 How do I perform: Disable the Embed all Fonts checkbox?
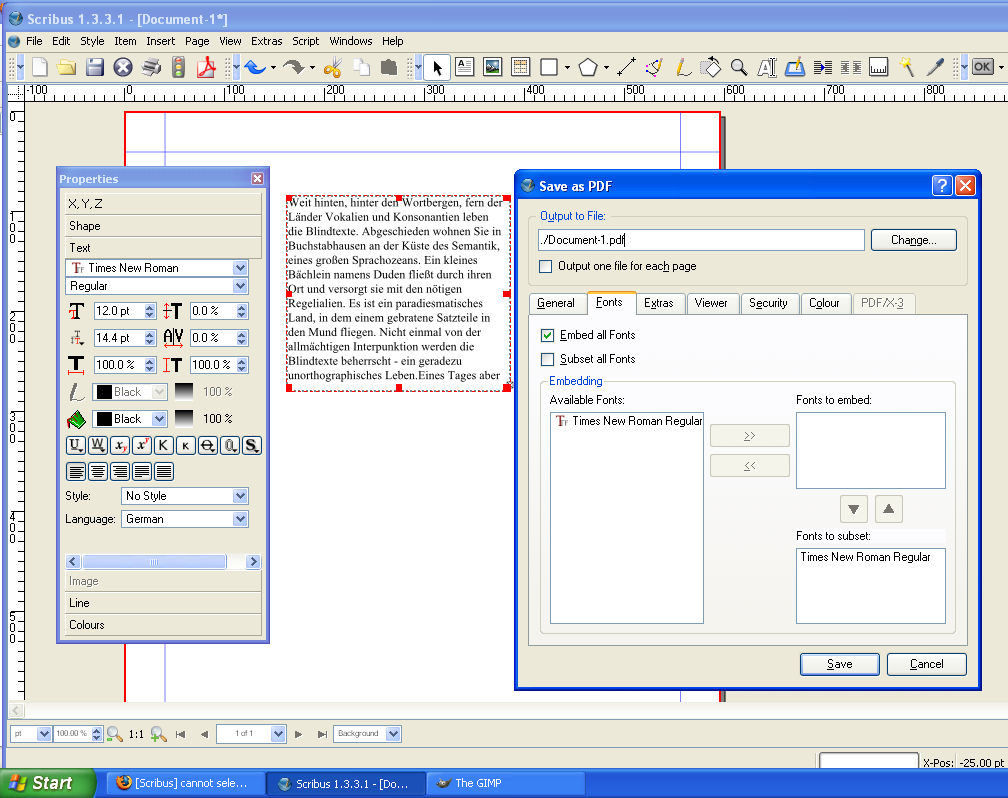pyautogui.click(x=547, y=335)
